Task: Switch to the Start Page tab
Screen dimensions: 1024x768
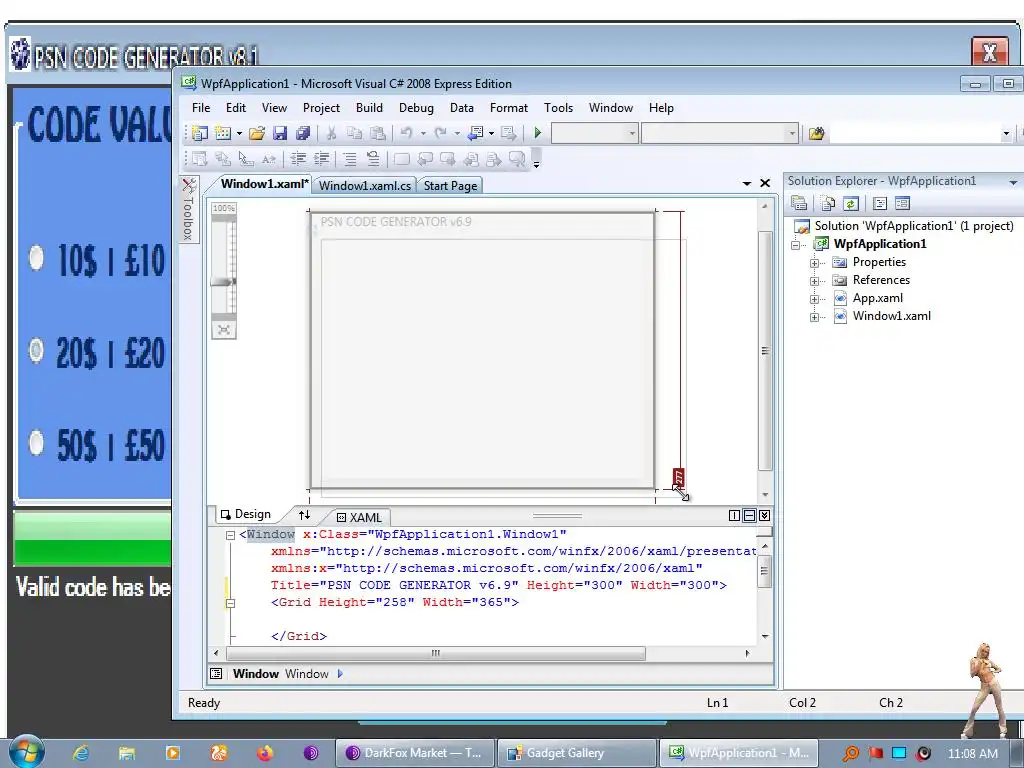Action: 450,185
